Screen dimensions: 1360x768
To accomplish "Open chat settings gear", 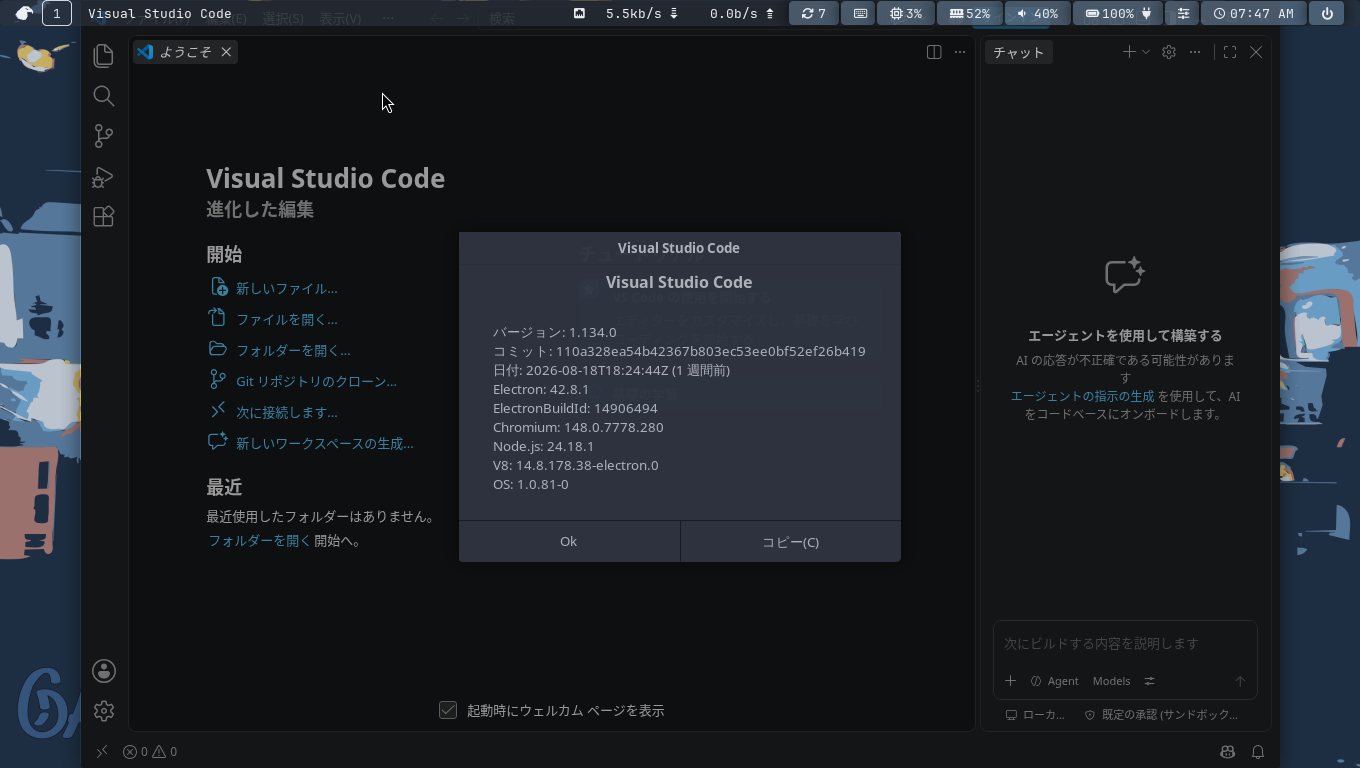I will tap(1169, 52).
